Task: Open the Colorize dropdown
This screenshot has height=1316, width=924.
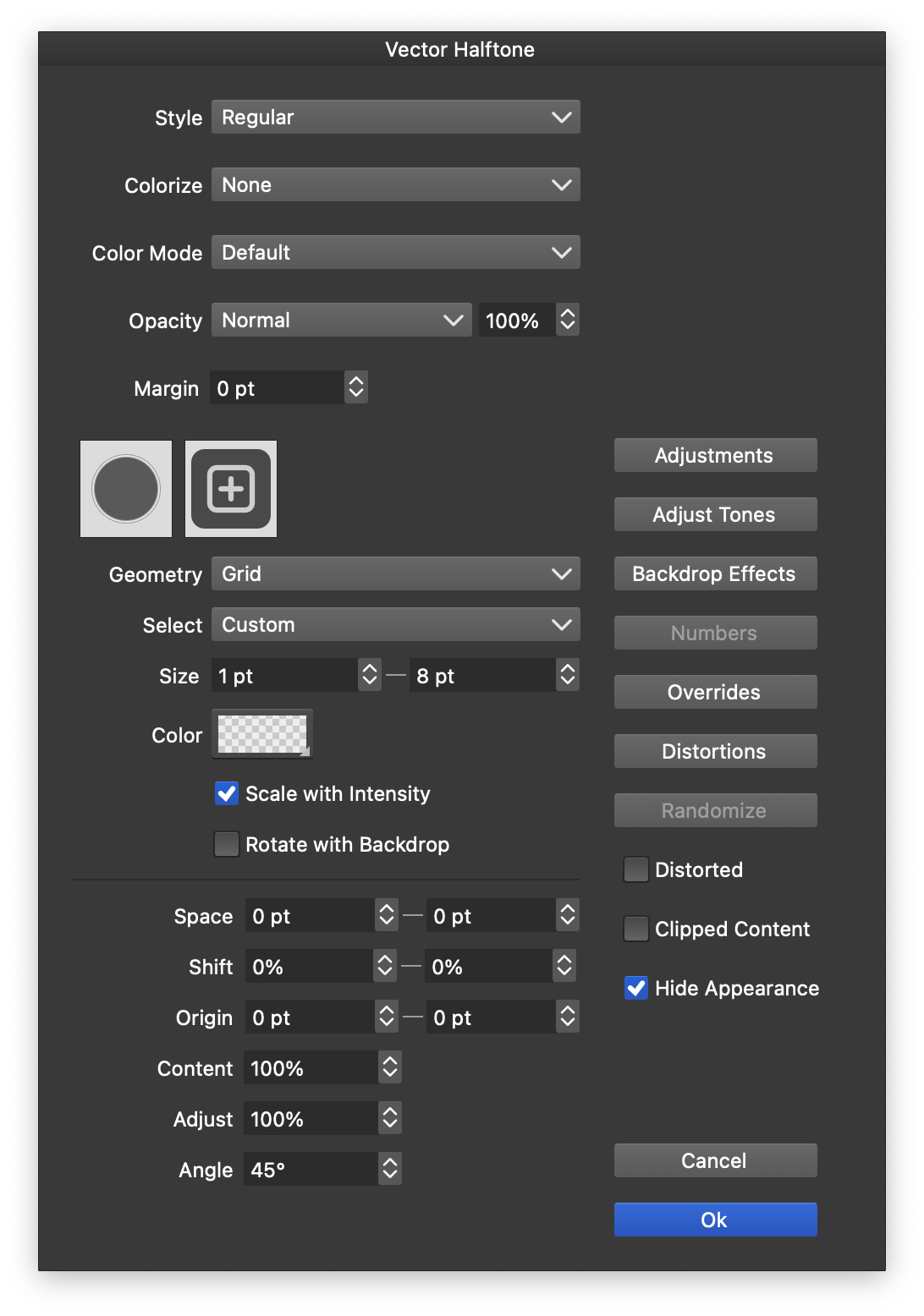Action: pyautogui.click(x=395, y=184)
